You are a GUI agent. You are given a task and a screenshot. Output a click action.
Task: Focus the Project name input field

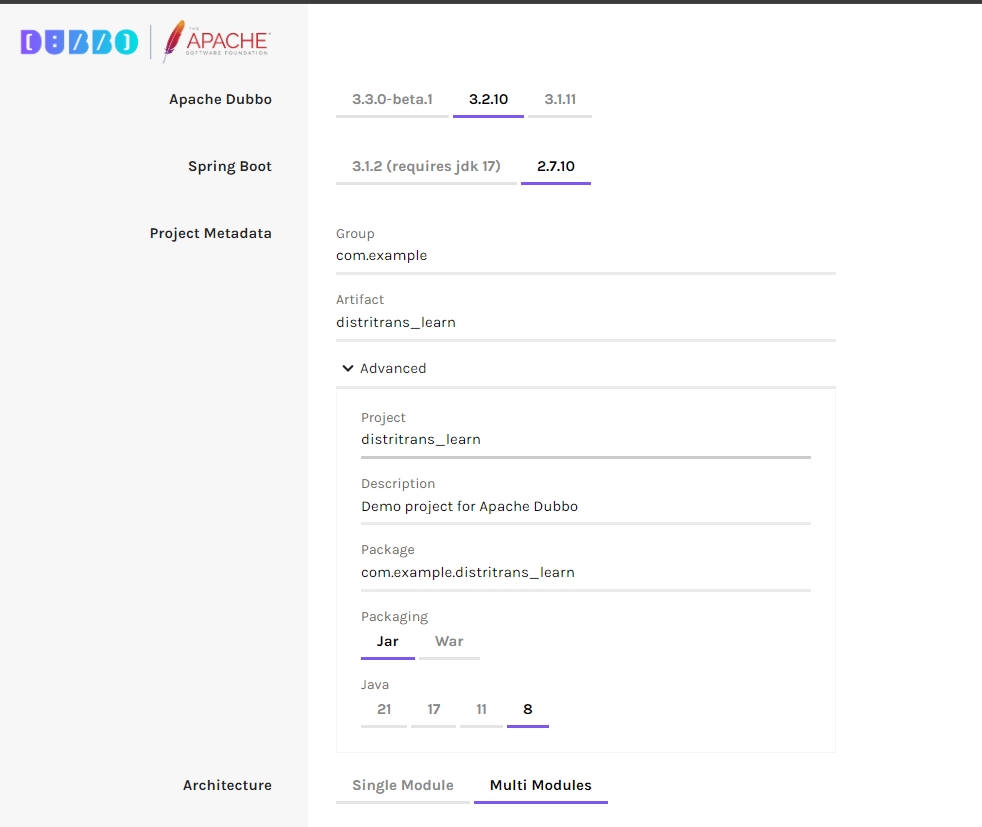[x=586, y=440]
